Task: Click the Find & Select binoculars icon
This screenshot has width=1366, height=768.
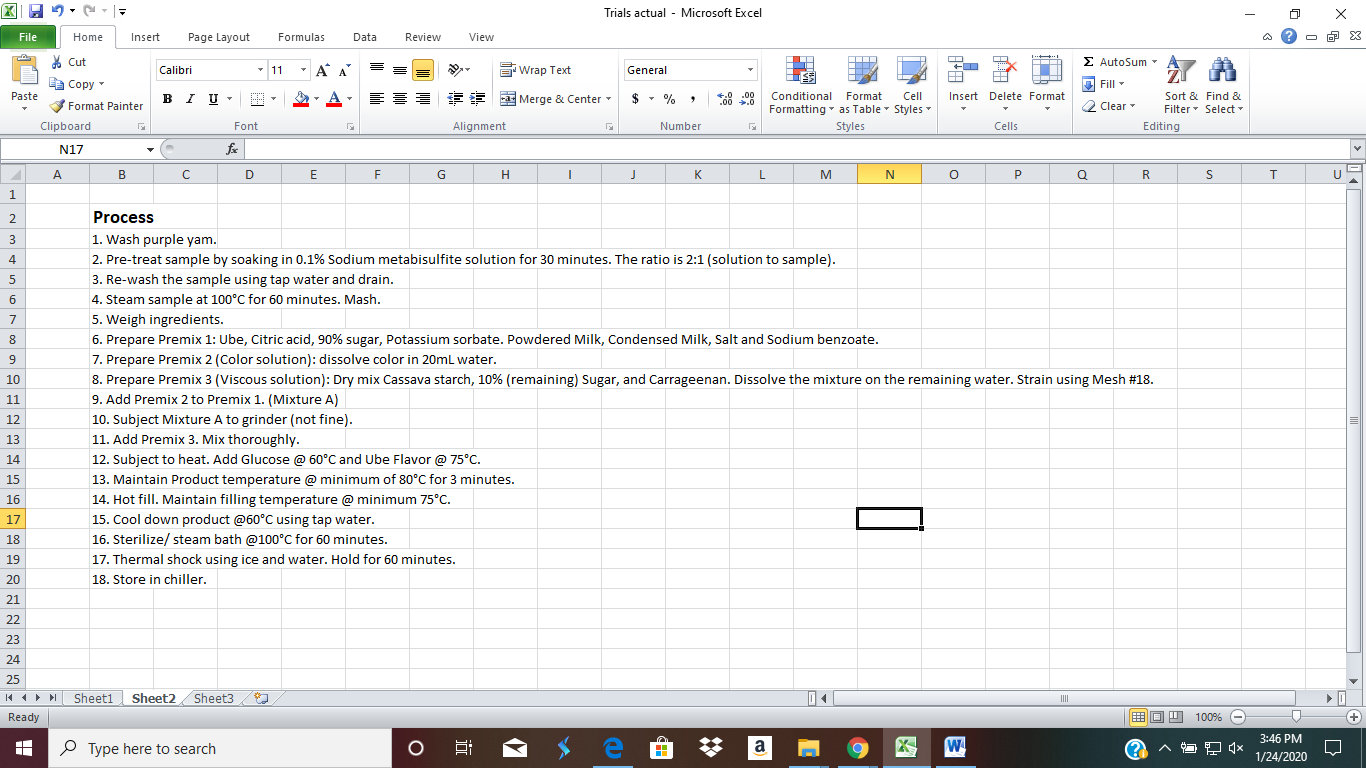Action: pos(1222,71)
